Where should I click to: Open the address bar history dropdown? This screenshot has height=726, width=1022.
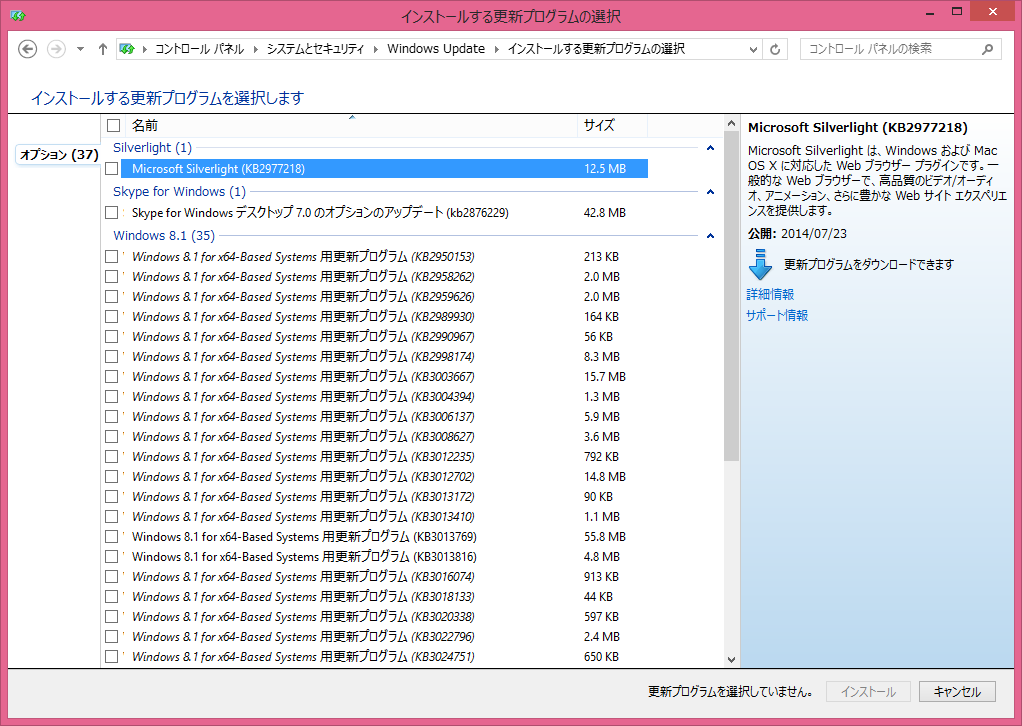[x=753, y=50]
